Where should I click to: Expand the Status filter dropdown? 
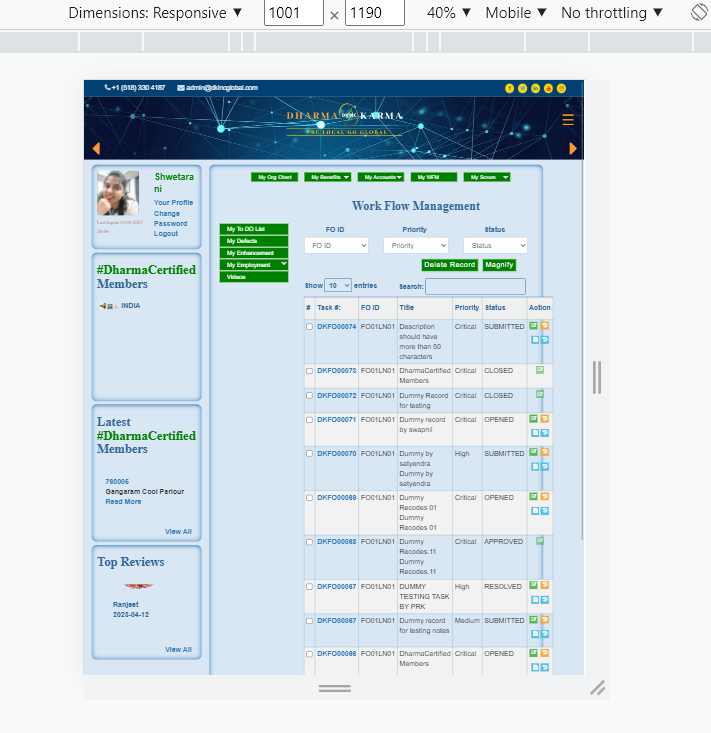(495, 245)
